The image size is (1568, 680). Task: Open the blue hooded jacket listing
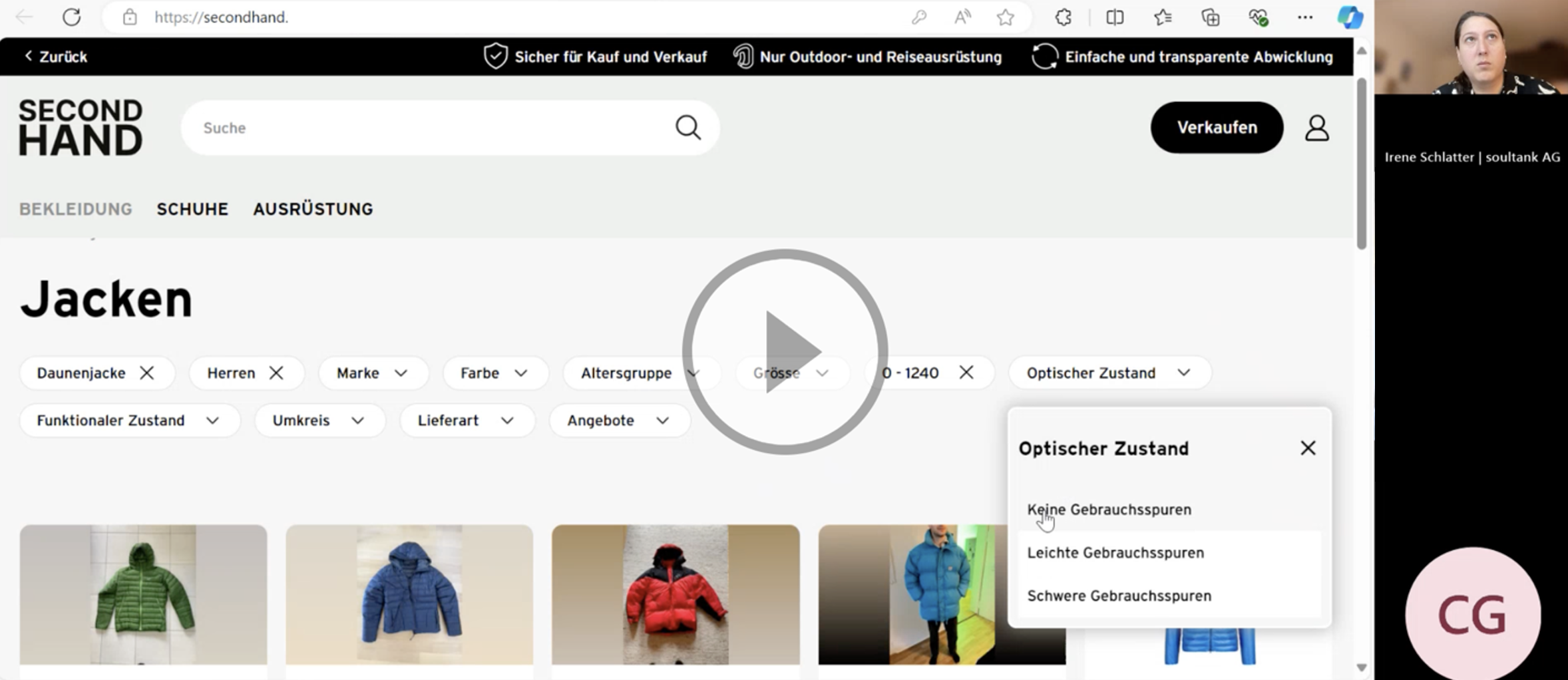point(409,594)
